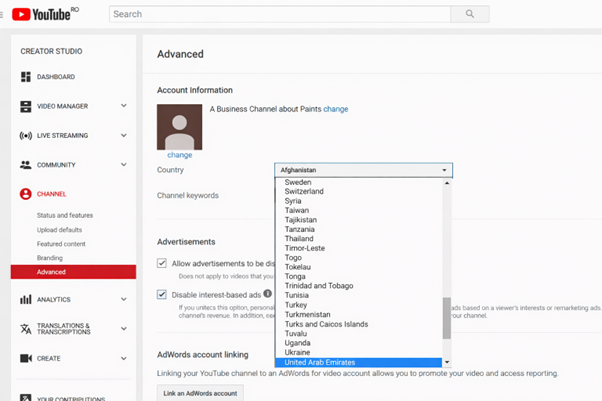Click the country list scrollbar thumb
Viewport: 602px width, 401px height.
(447, 318)
